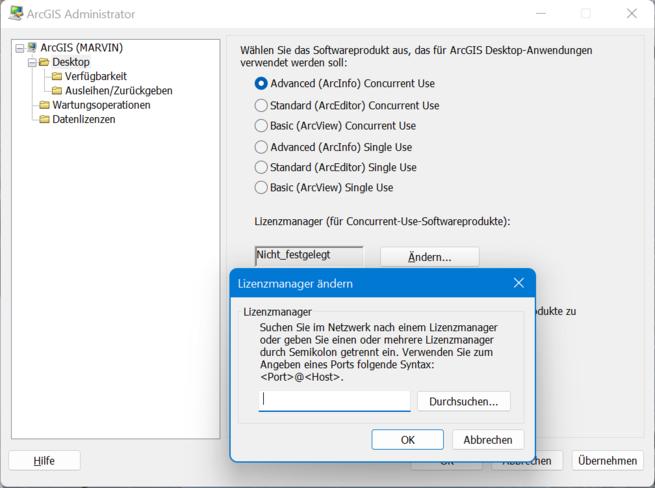Click the folder icon beside Ausleihen/Zurückgeben

(x=57, y=91)
